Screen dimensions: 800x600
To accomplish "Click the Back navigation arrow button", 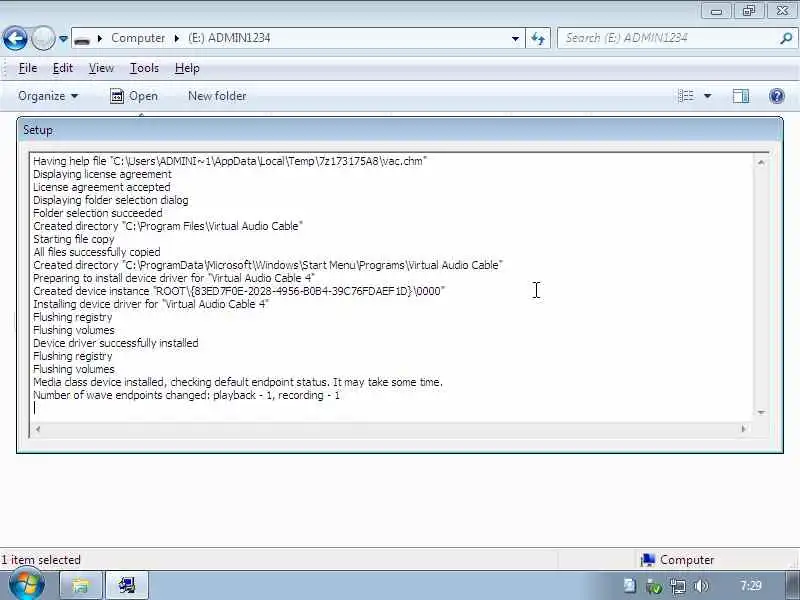I will [15, 38].
